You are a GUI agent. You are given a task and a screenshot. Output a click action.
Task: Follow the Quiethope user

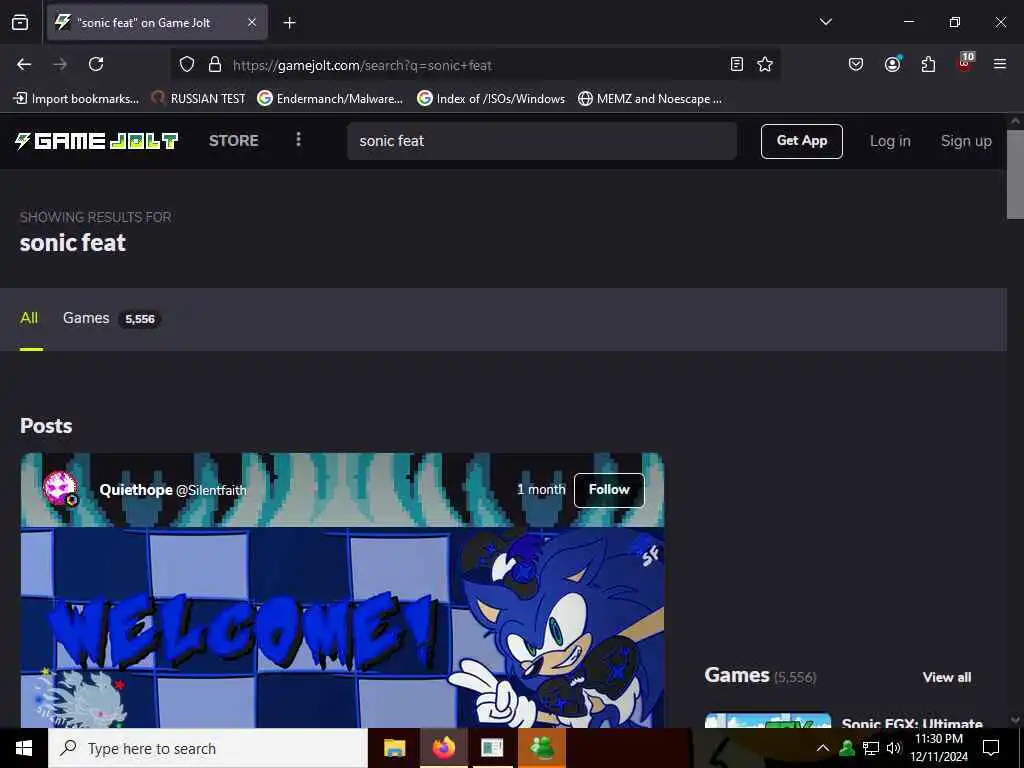(609, 490)
